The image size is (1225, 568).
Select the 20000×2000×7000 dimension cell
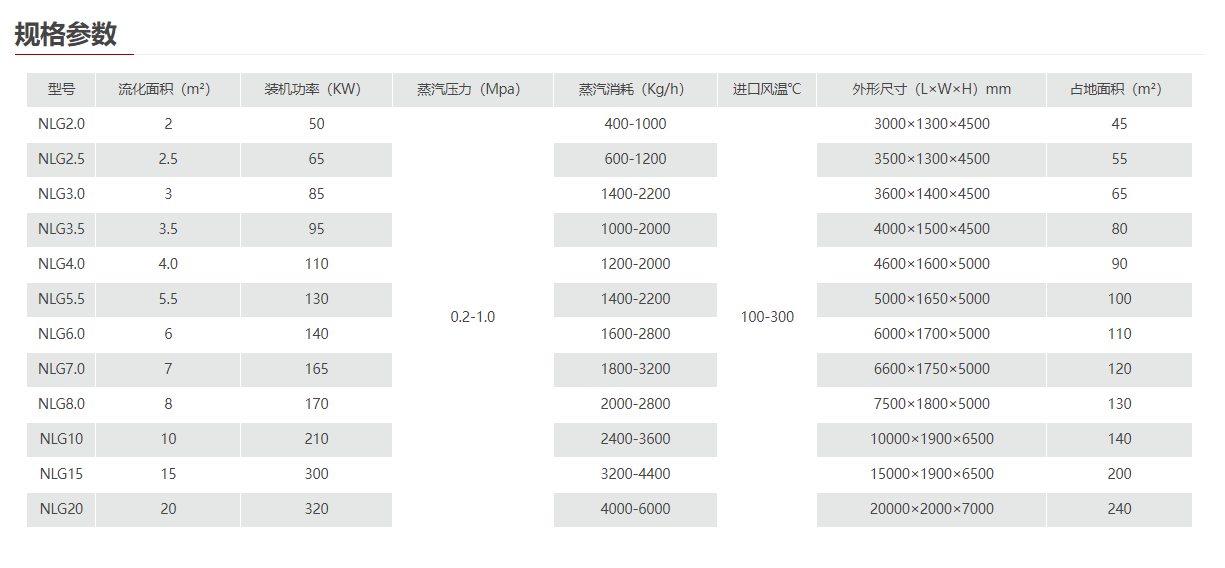point(931,509)
